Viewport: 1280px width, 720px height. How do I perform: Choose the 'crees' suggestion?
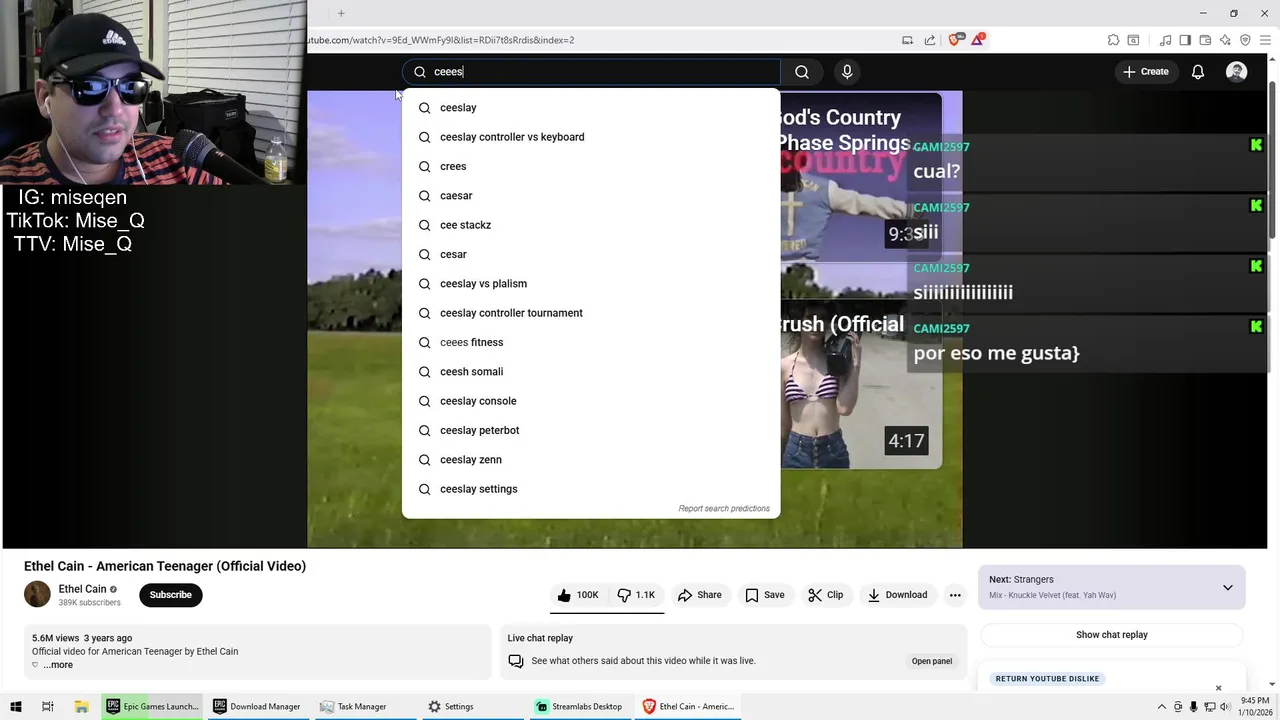click(x=590, y=166)
